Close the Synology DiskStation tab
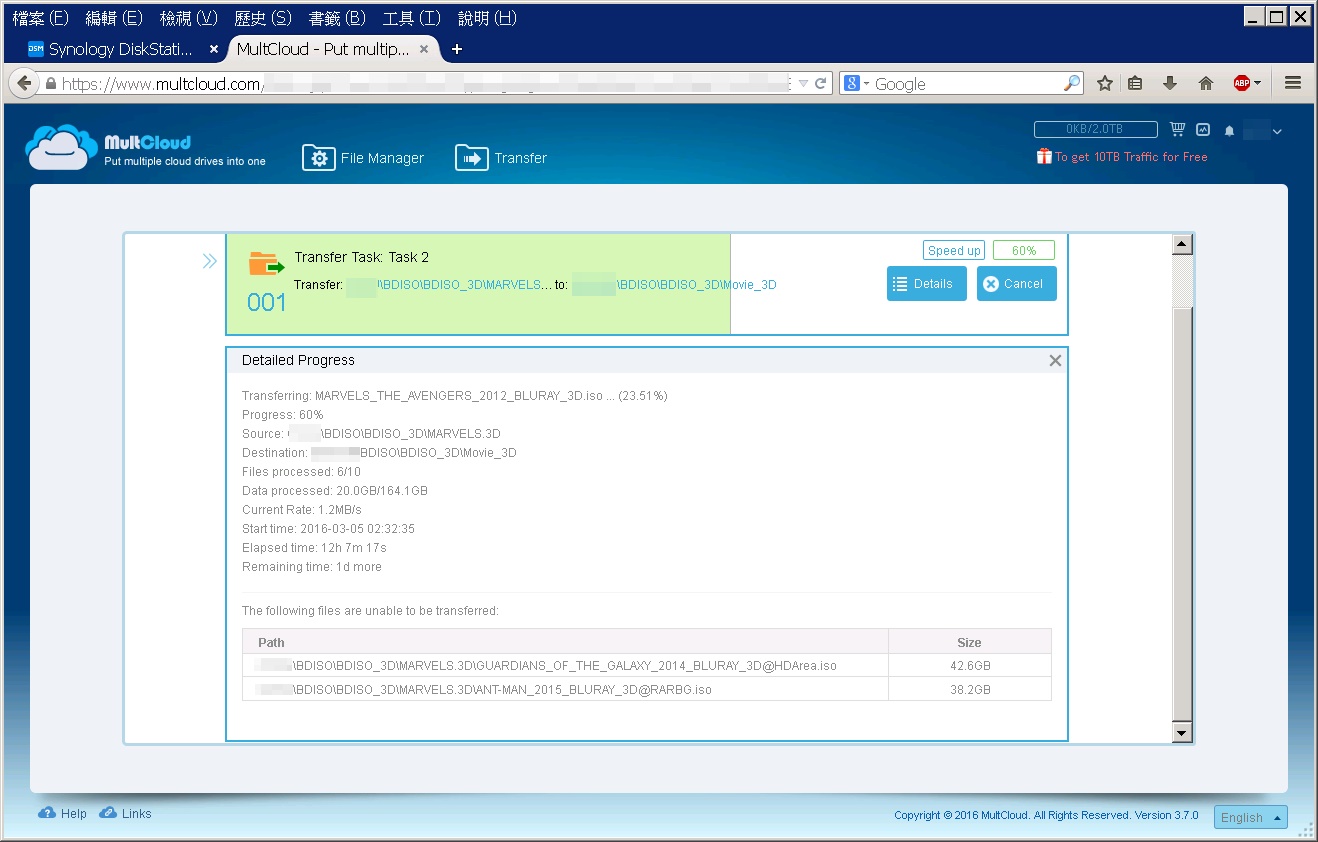This screenshot has width=1318, height=842. pyautogui.click(x=214, y=49)
